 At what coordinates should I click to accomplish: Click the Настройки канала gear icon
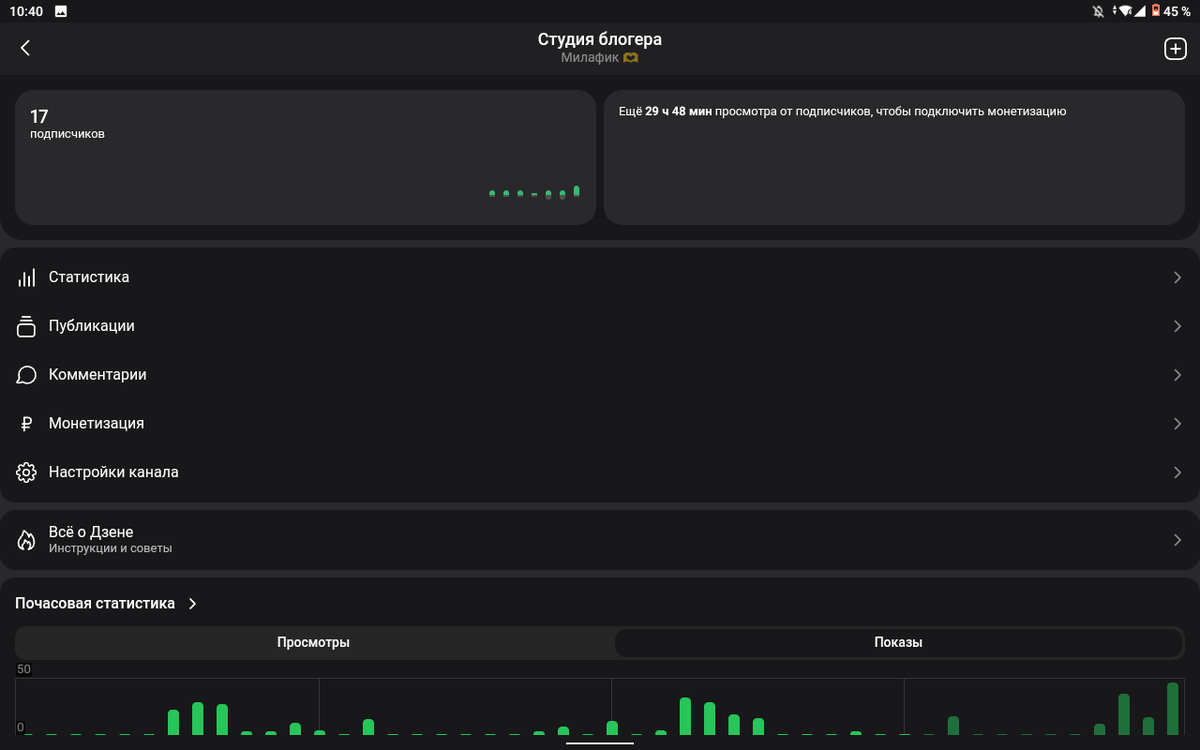27,472
